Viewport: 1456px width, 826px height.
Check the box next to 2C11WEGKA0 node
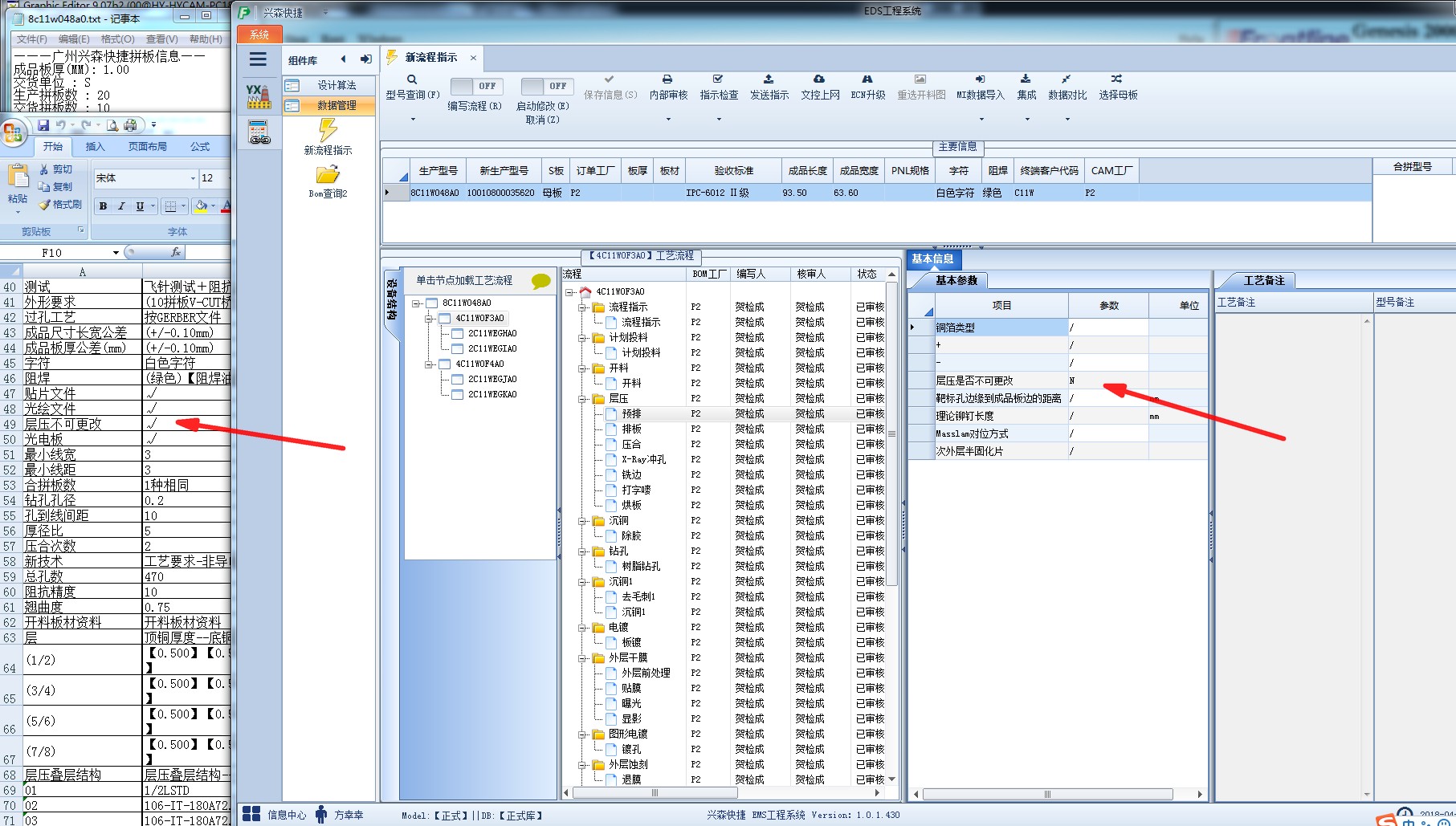coord(458,394)
